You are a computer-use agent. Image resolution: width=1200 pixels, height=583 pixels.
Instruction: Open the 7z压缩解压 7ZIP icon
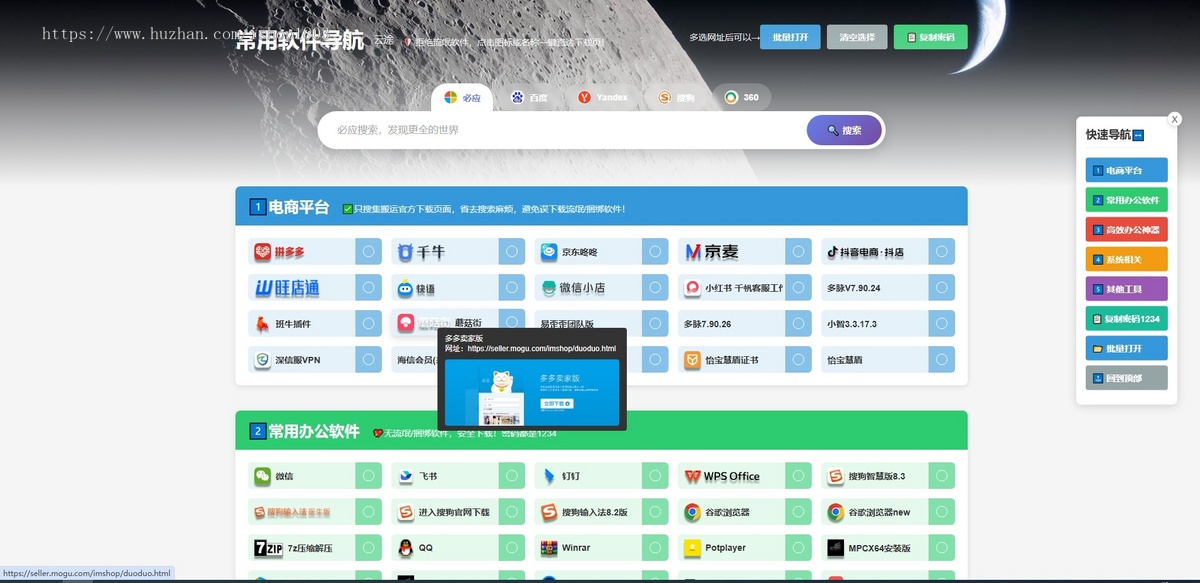[x=268, y=548]
